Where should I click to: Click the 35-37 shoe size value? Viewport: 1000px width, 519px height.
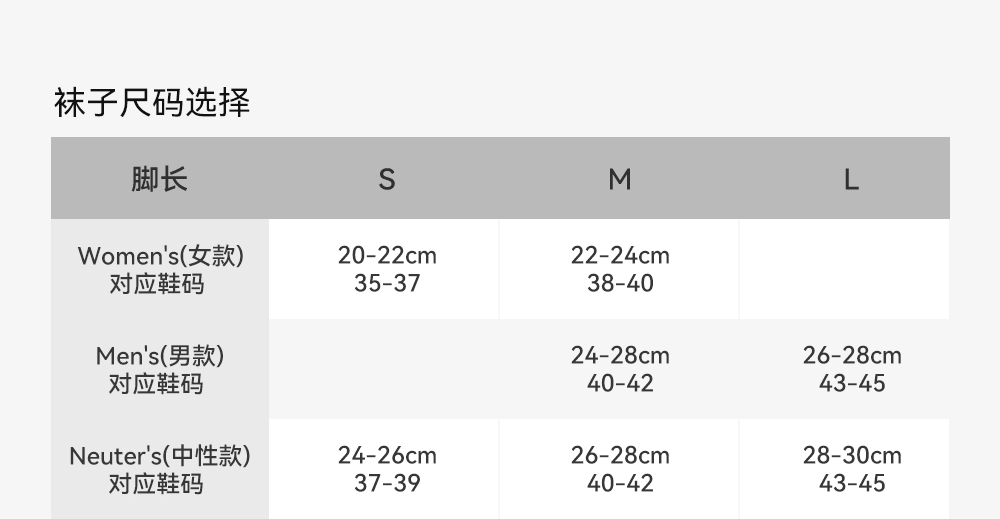tap(387, 284)
